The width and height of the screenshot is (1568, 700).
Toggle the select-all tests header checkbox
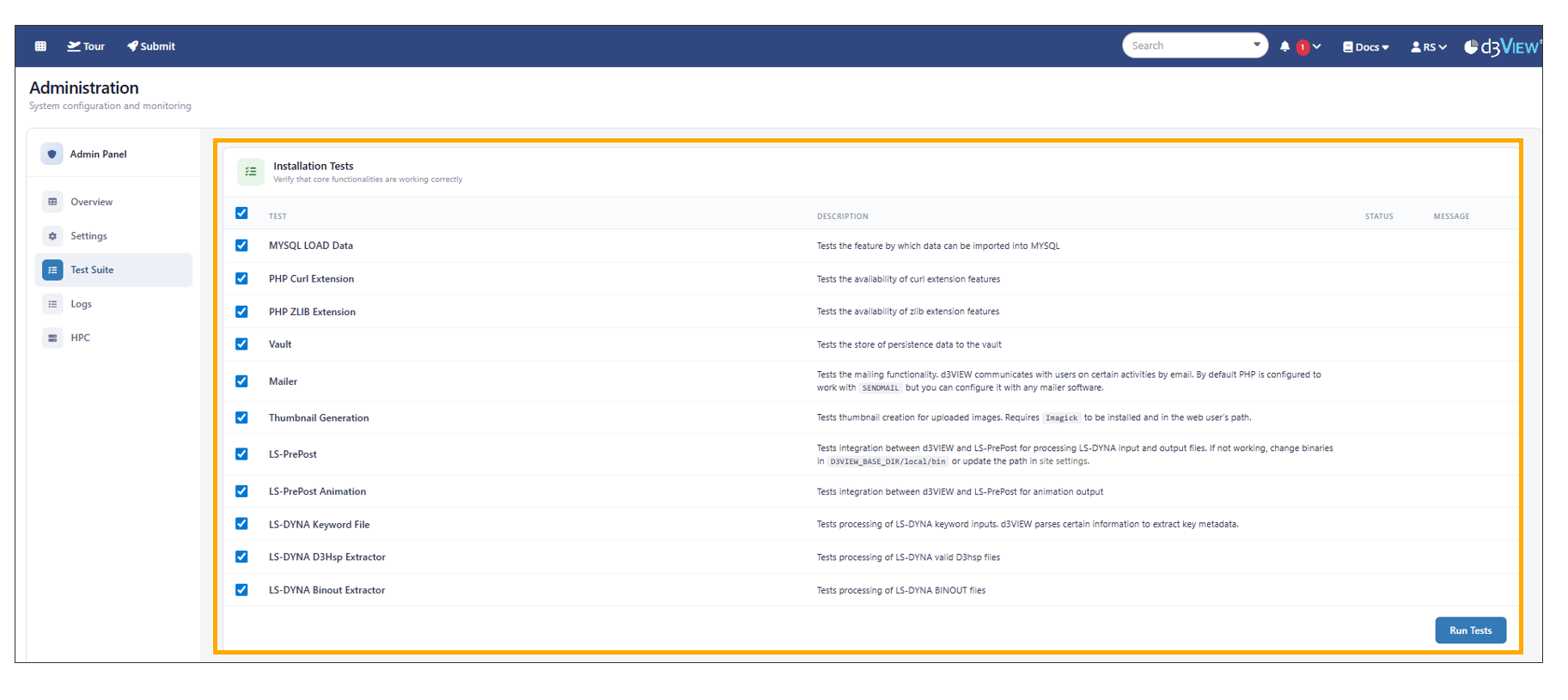(x=241, y=213)
